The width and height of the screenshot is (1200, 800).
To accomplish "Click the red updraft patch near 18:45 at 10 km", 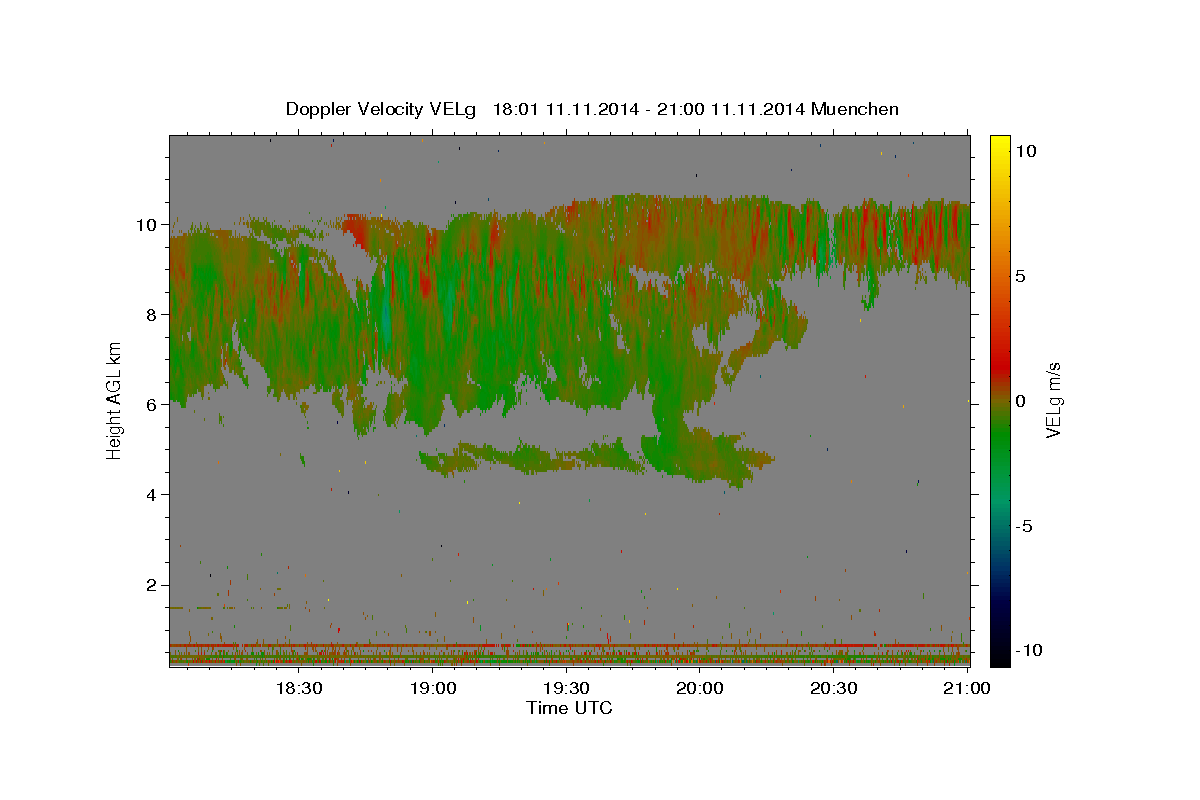I will pos(356,230).
